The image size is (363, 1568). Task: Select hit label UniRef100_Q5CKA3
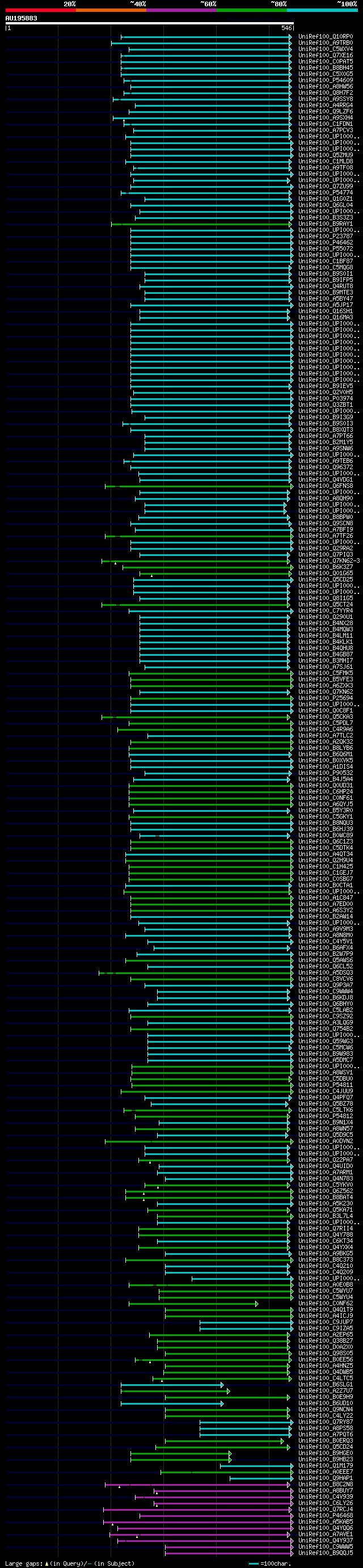325,716
